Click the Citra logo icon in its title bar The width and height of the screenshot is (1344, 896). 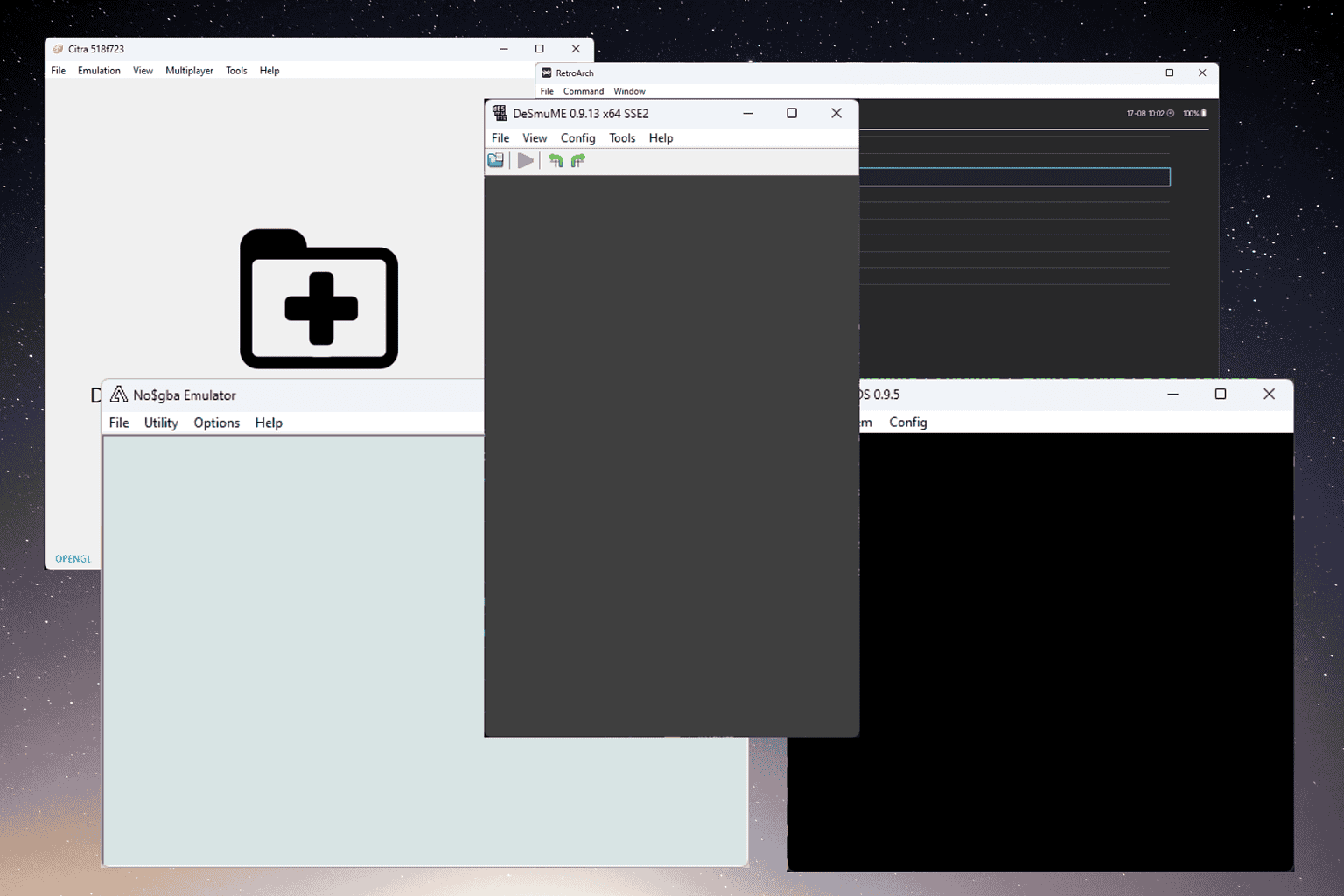click(58, 49)
